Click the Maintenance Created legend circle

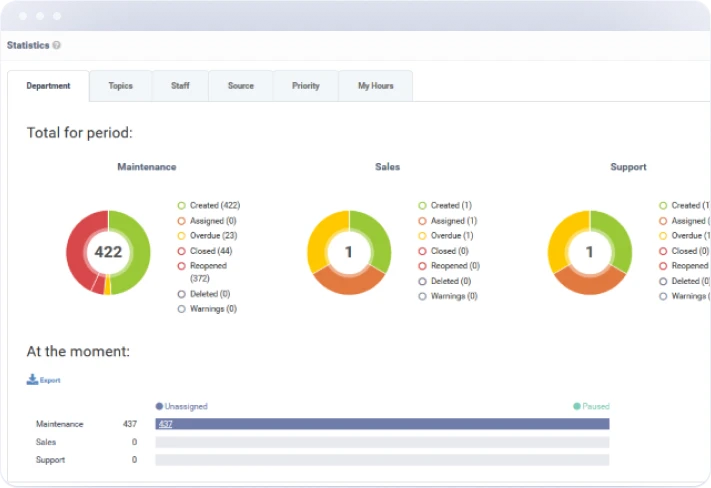[181, 205]
